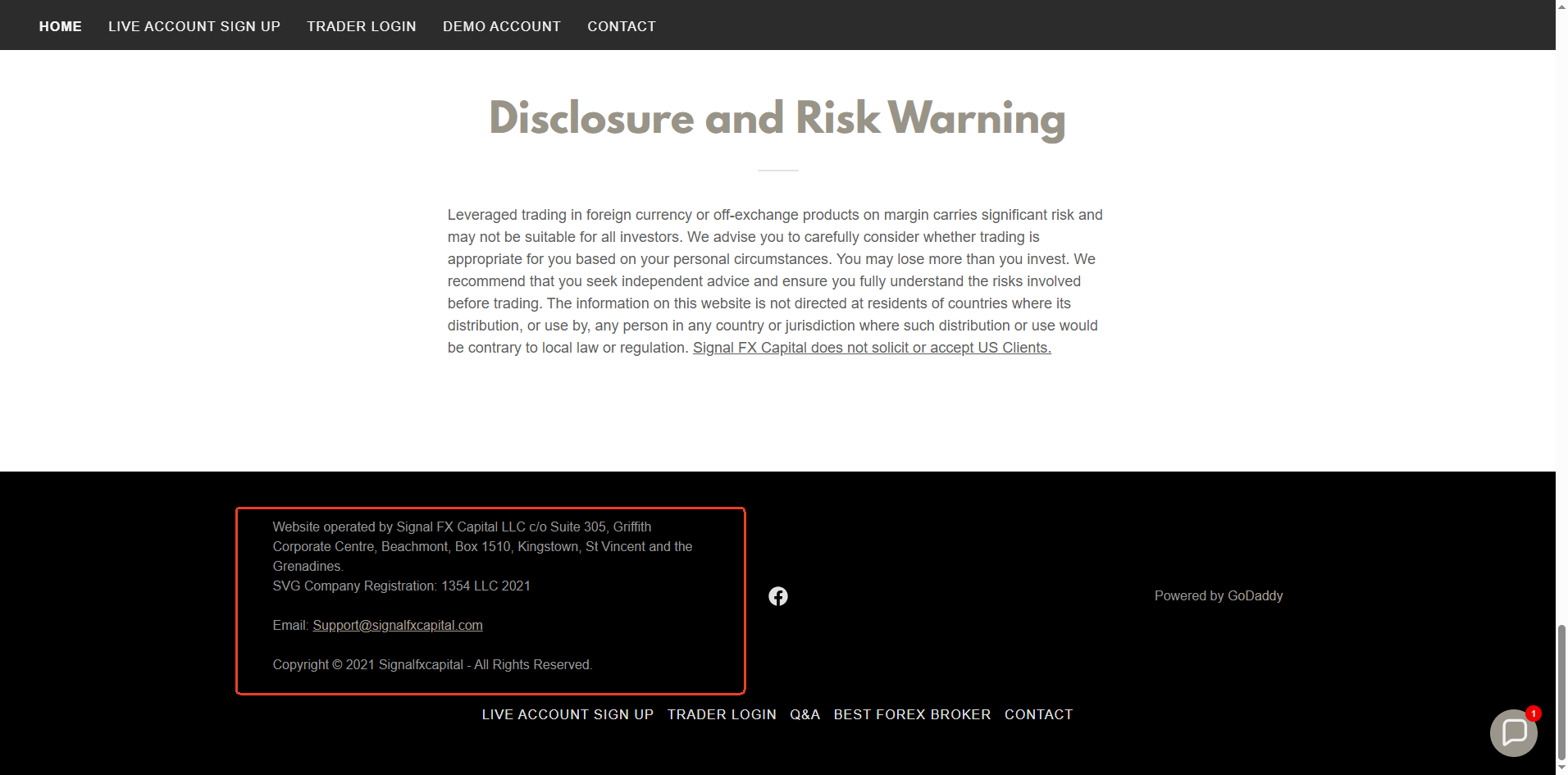This screenshot has height=775, width=1568.
Task: Click TRADER LOGIN in the footer
Action: [x=722, y=714]
